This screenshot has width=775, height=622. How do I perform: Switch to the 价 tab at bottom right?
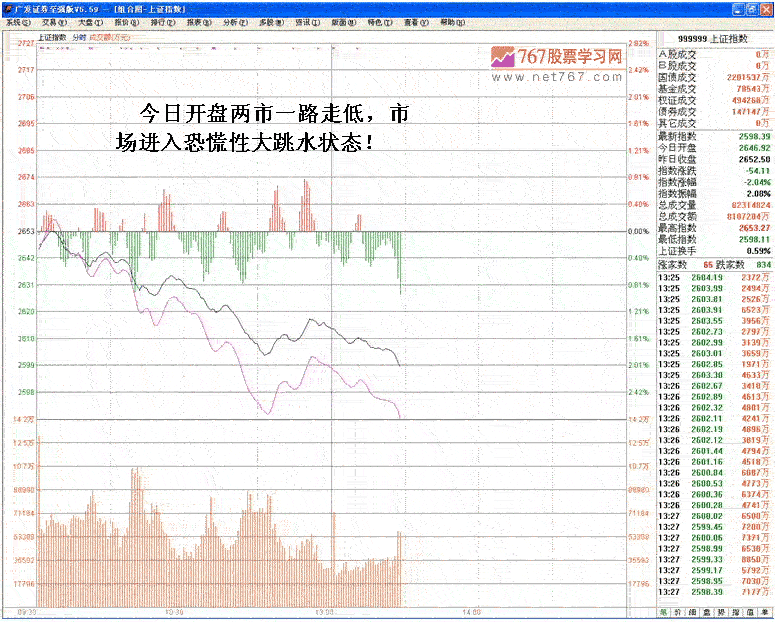(x=679, y=612)
